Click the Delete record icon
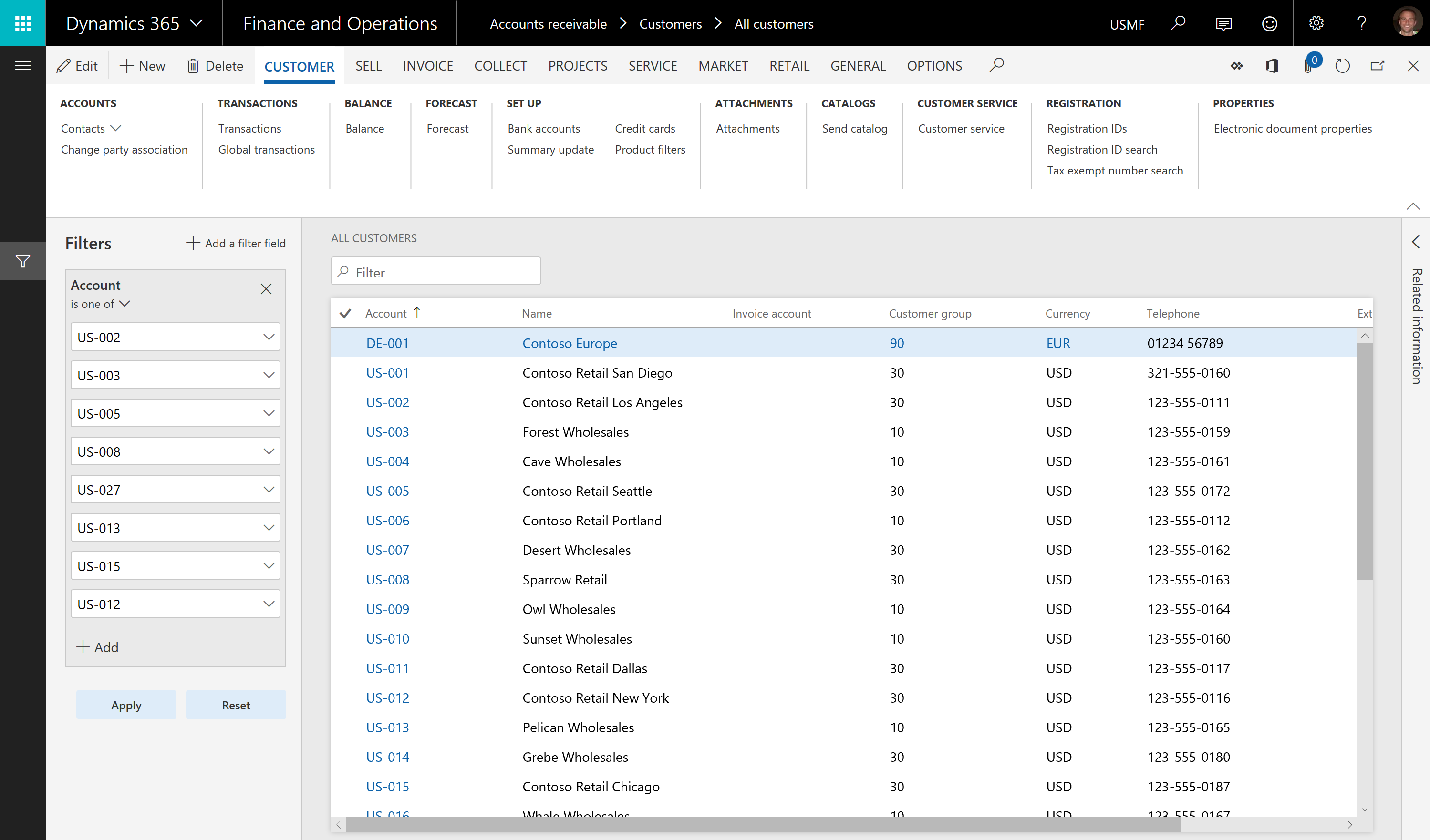The image size is (1430, 840). 213,66
